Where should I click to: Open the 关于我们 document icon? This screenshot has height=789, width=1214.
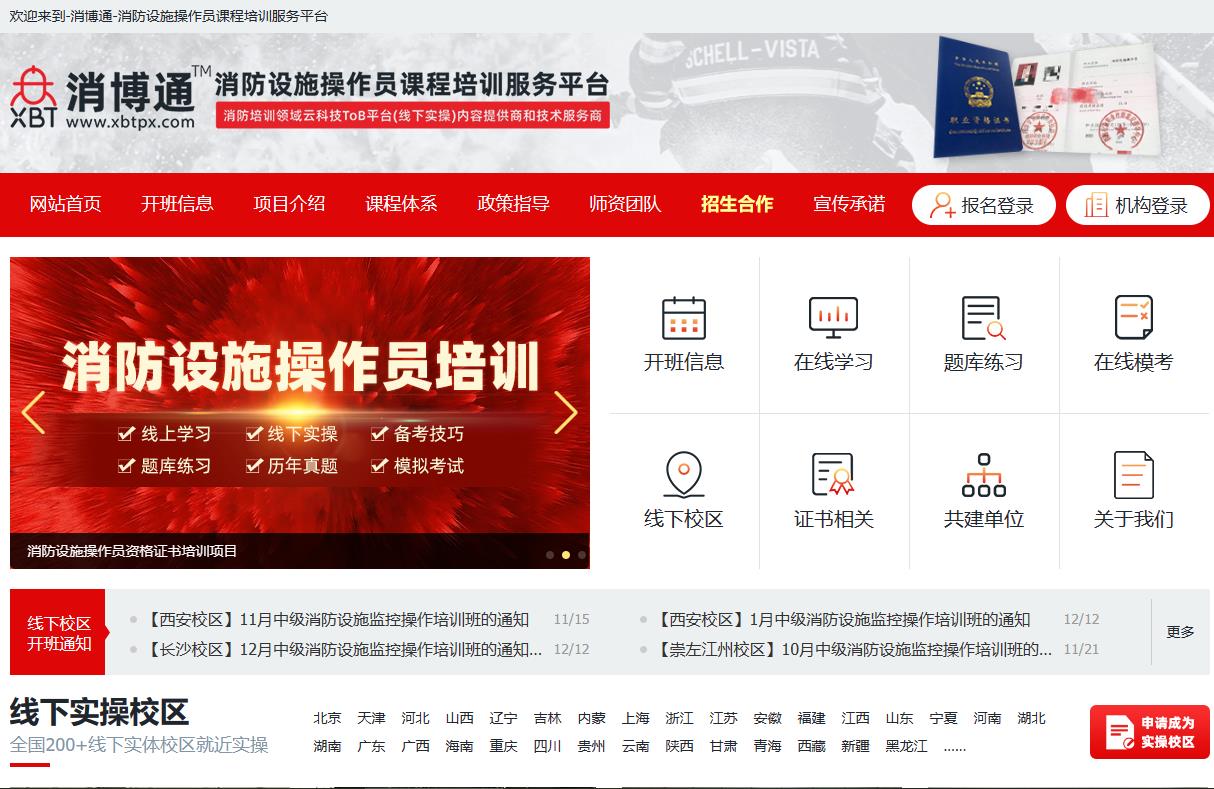tap(1133, 474)
